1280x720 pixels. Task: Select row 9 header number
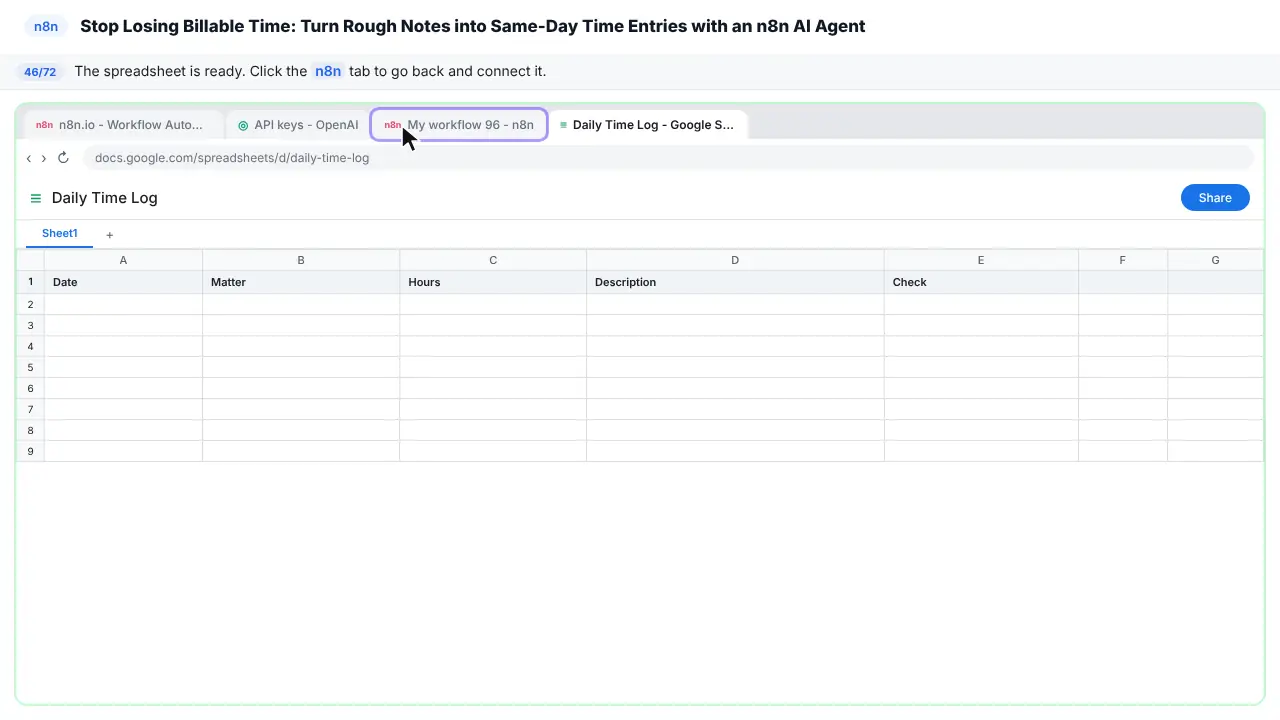(30, 451)
